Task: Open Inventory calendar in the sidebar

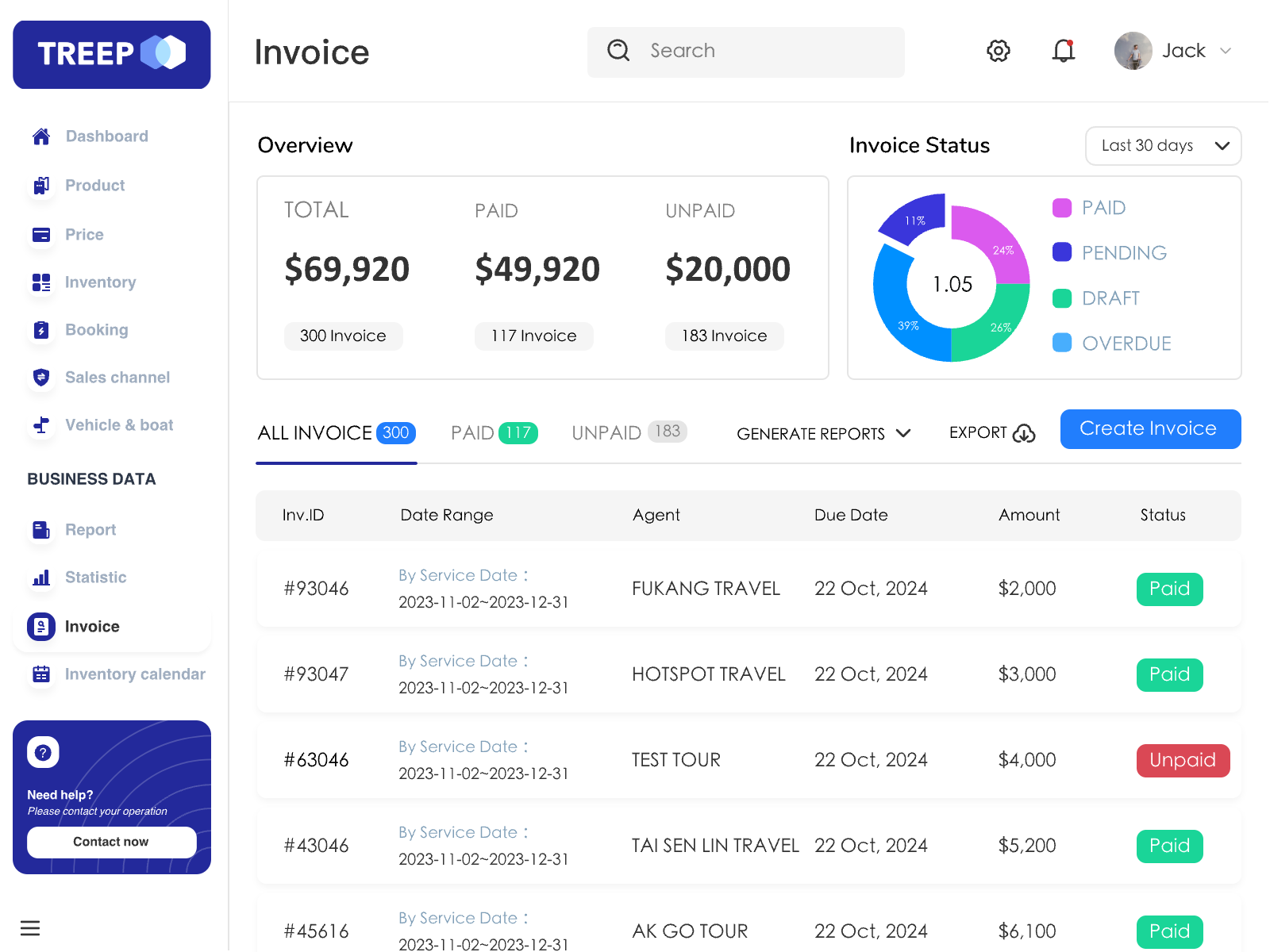Action: [x=135, y=674]
